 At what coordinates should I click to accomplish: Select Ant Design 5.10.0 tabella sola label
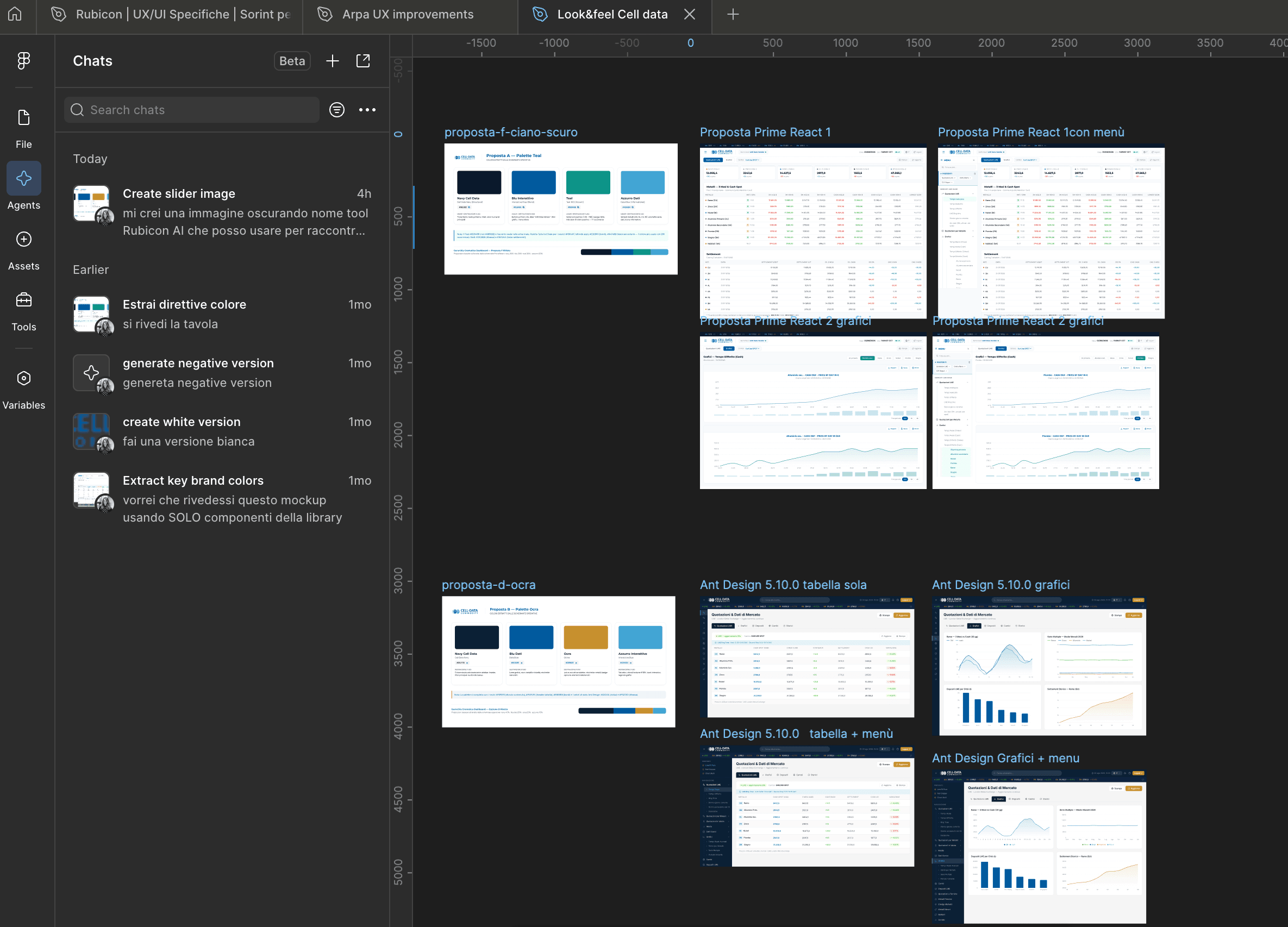[783, 585]
